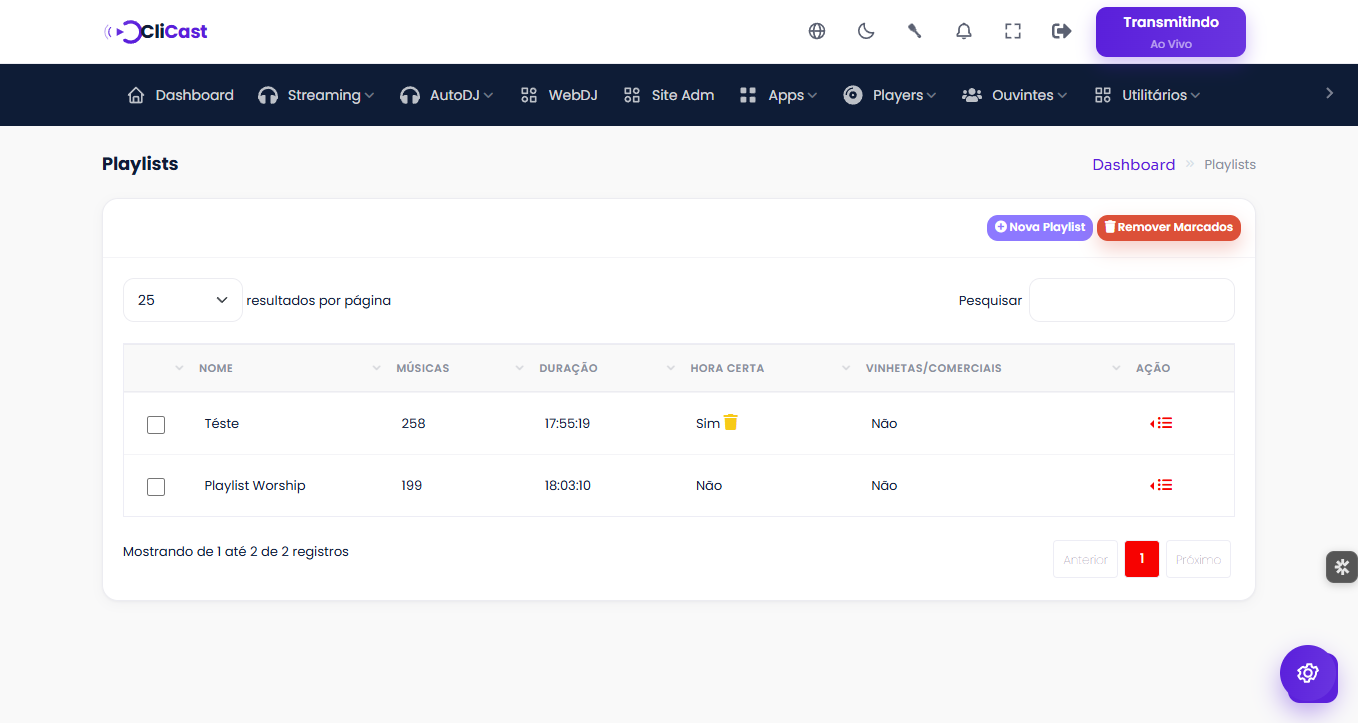The width and height of the screenshot is (1358, 723).
Task: Expand the AutoDJ menu
Action: tap(446, 95)
